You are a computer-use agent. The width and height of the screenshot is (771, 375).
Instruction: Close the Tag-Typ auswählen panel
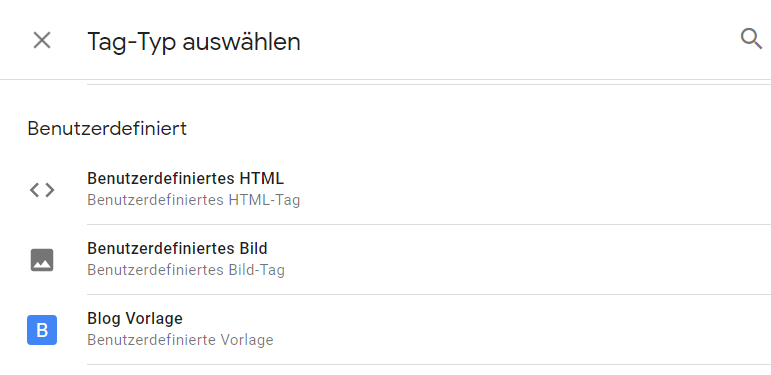coord(42,40)
